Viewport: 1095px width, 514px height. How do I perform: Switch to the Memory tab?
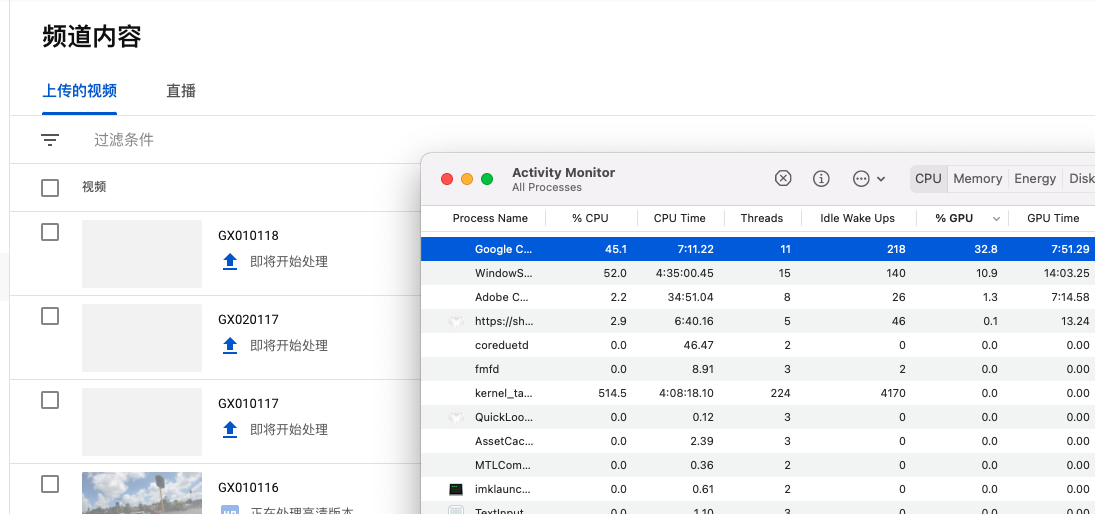click(x=977, y=178)
